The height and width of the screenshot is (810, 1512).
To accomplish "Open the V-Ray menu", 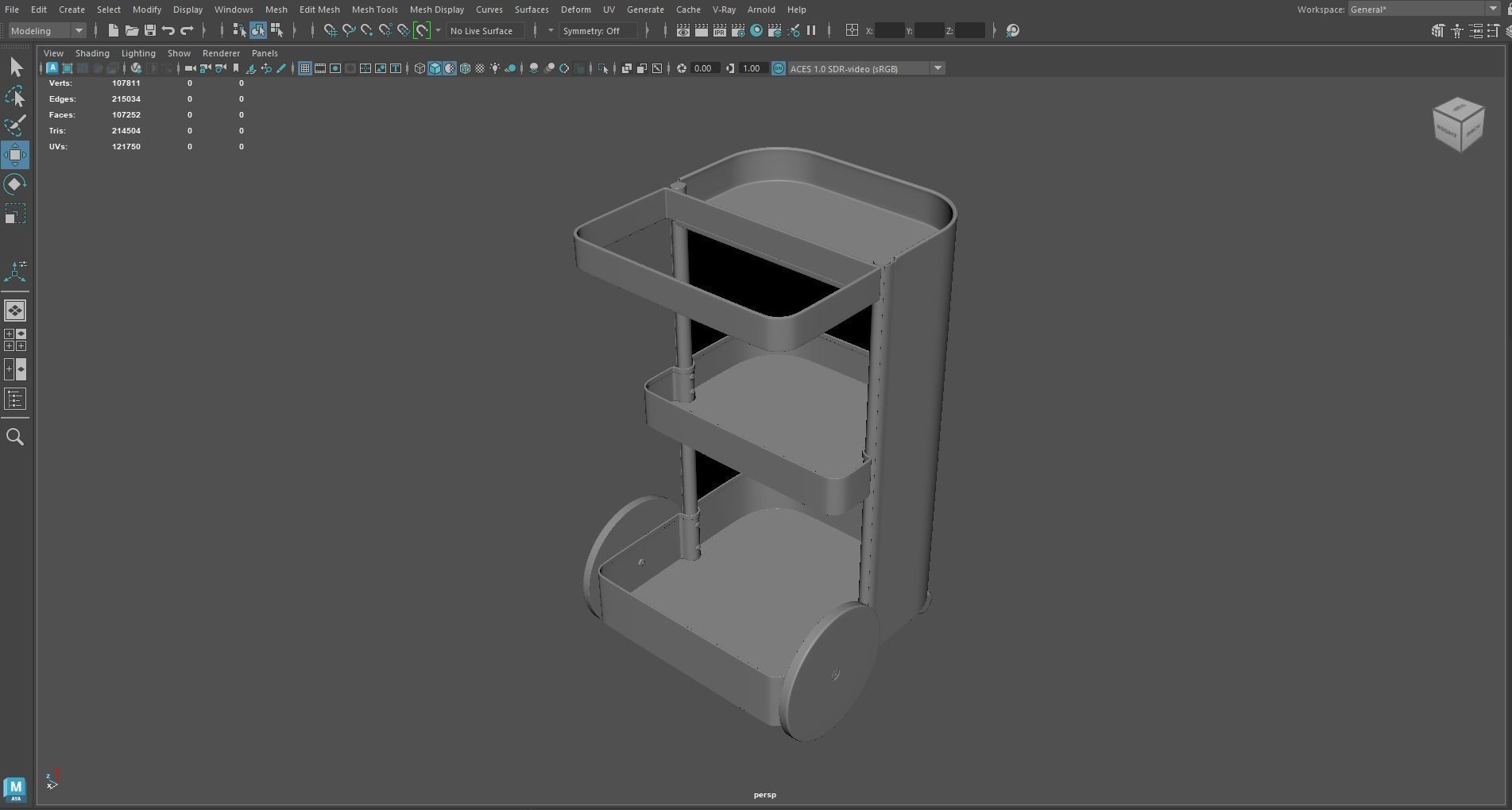I will coord(724,10).
